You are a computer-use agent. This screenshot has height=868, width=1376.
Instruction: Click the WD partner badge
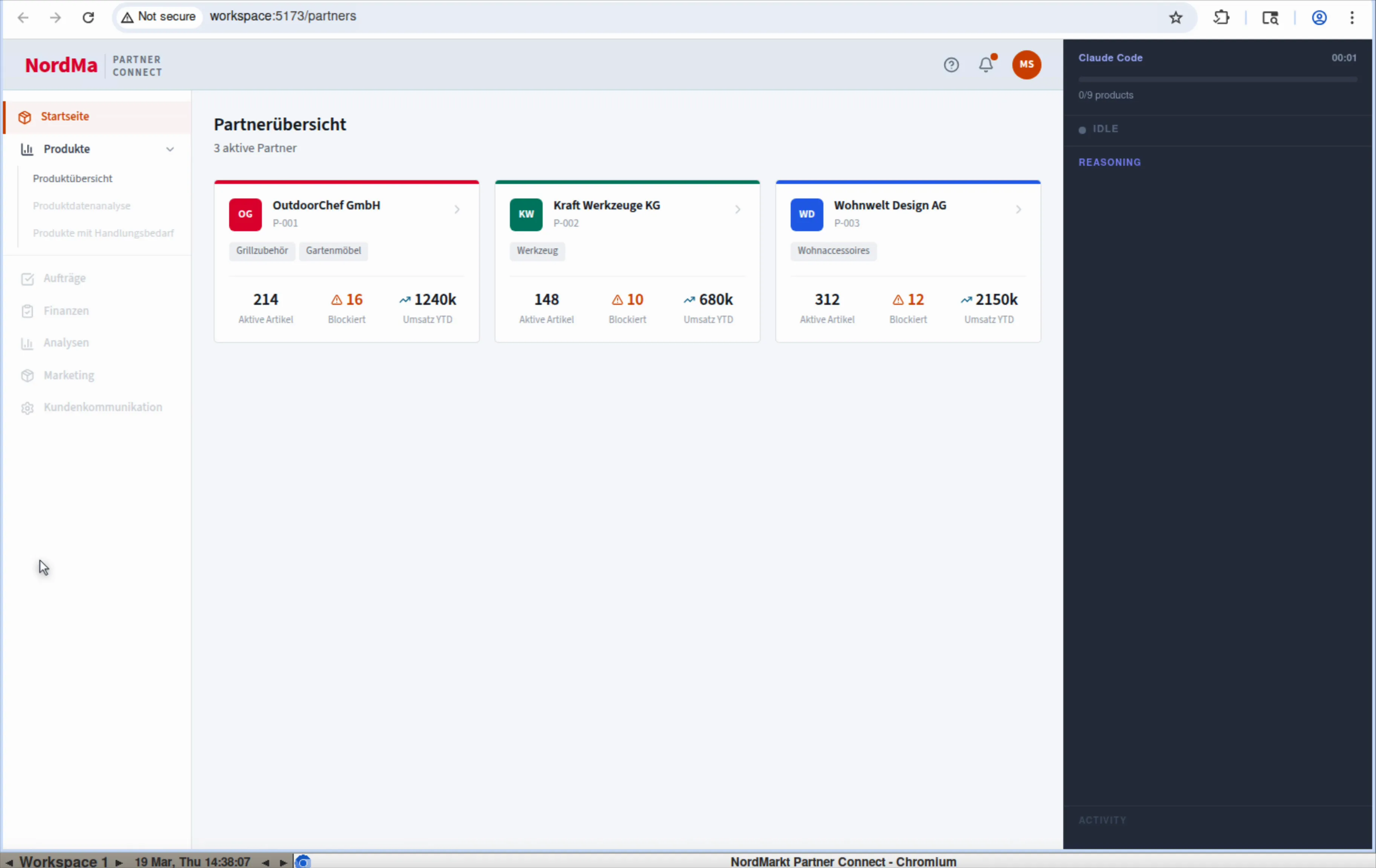[x=806, y=214]
